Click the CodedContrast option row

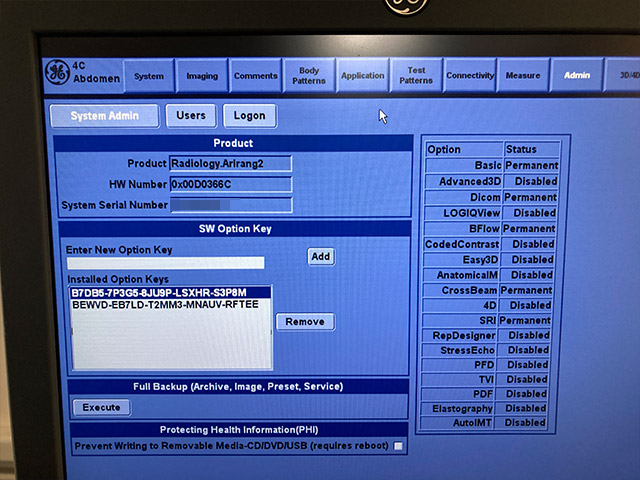(x=489, y=244)
